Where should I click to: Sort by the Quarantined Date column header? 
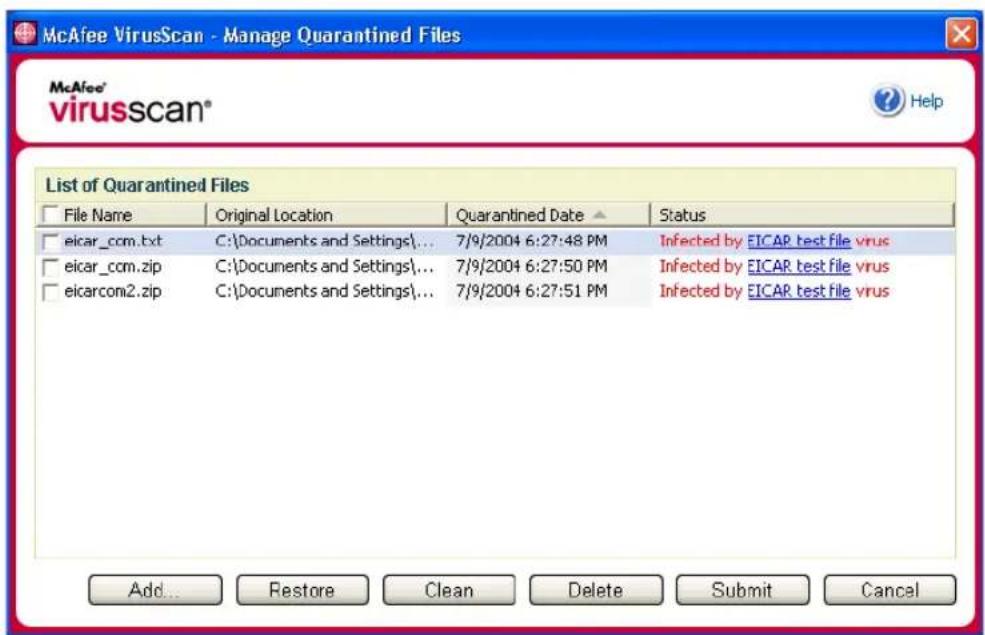[x=548, y=215]
